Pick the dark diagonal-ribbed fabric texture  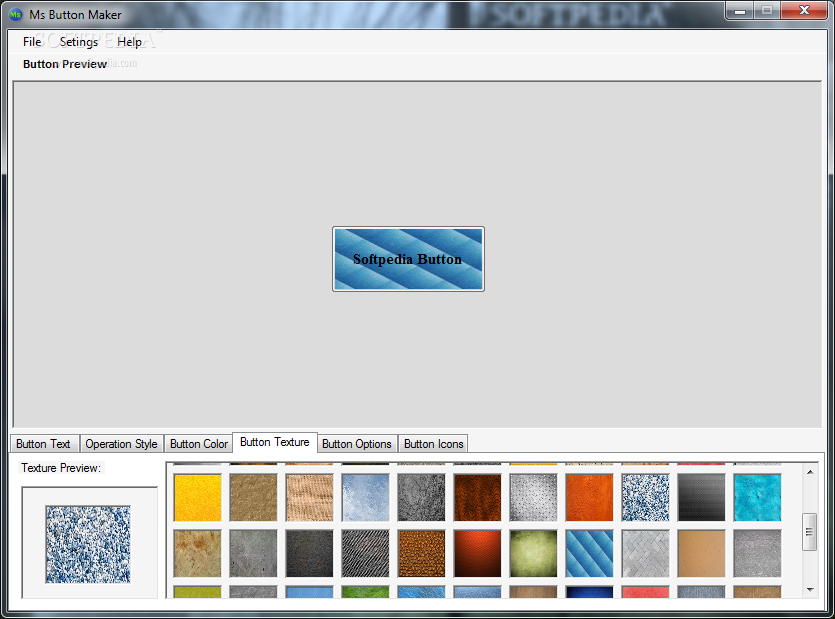tap(365, 553)
